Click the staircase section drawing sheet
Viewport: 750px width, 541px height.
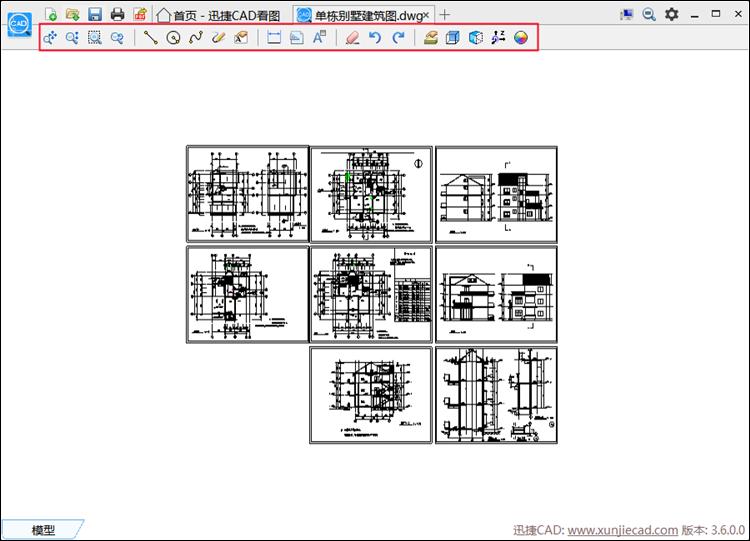[x=371, y=395]
